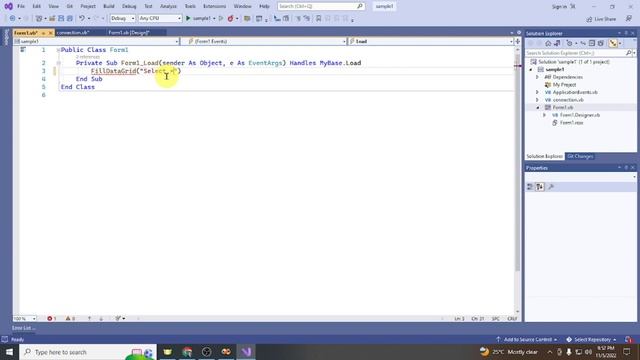The width and height of the screenshot is (640, 360).
Task: Open the Debug configuration dropdown
Action: [122, 18]
